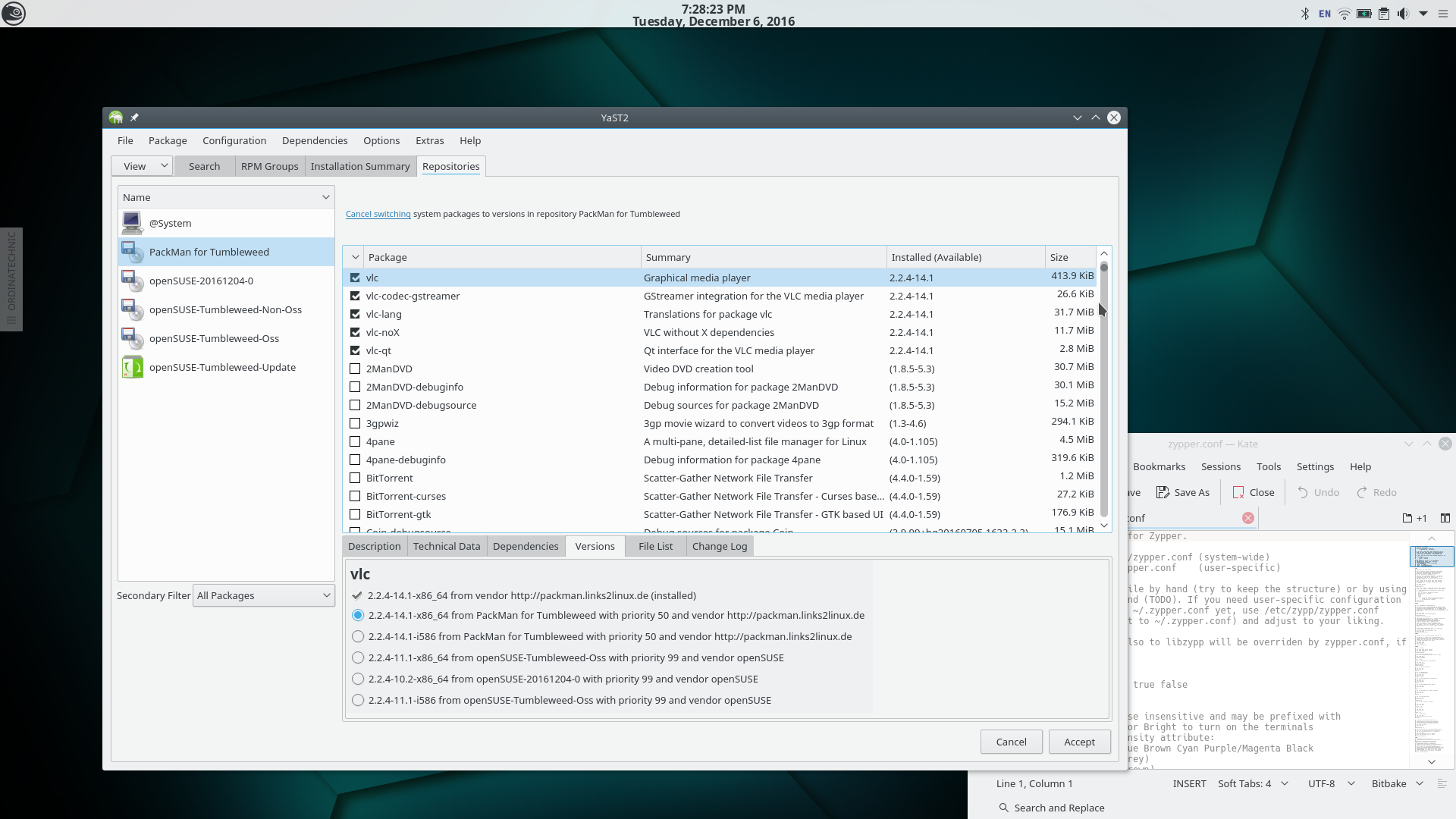
Task: Click the Search and Replace magnifier in Kate
Action: click(x=1004, y=808)
